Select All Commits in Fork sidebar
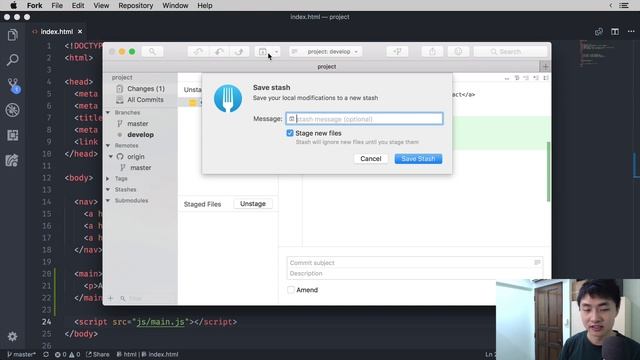Image resolution: width=640 pixels, height=360 pixels. pos(140,100)
